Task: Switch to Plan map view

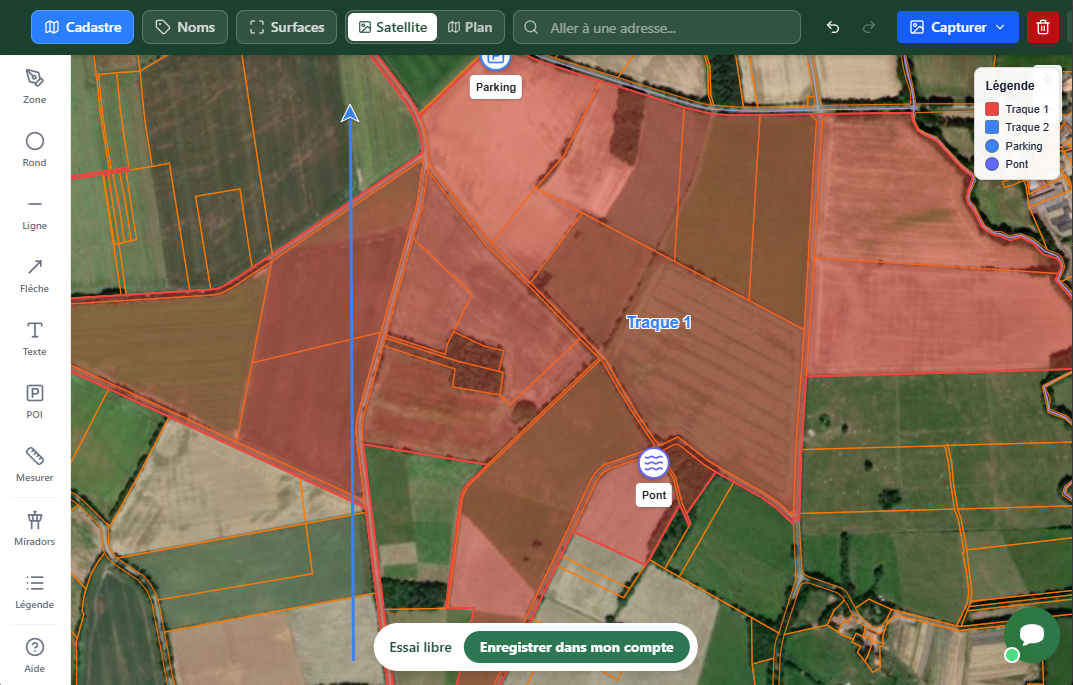Action: (x=470, y=27)
